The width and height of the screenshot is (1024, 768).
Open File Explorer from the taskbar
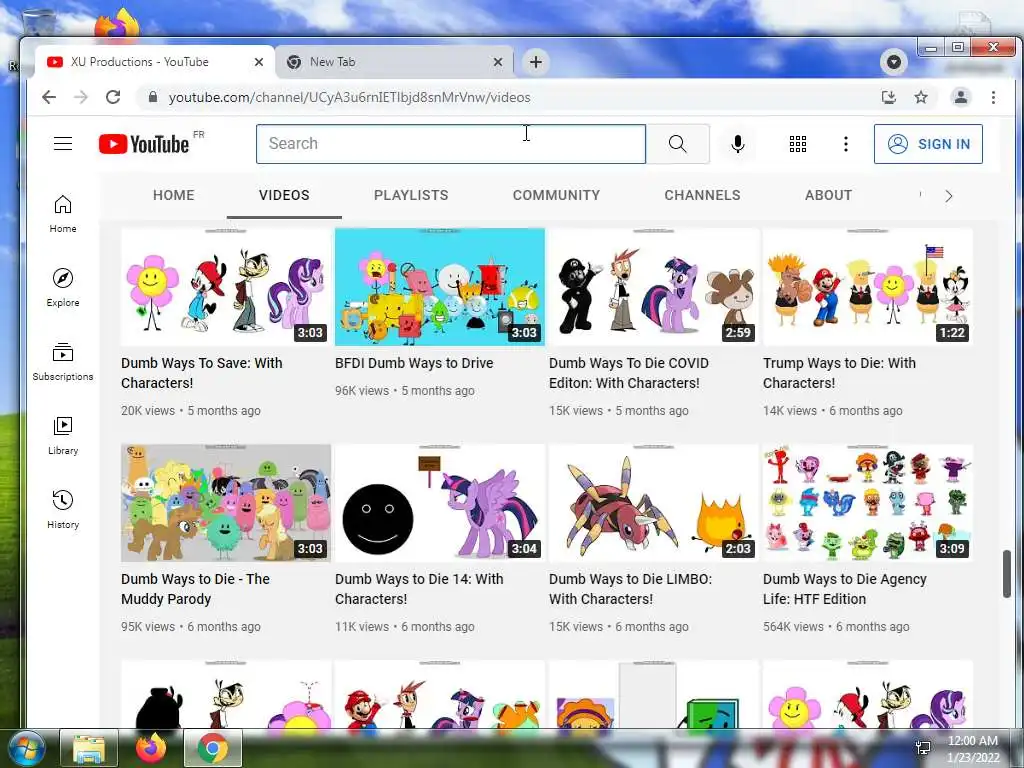(x=89, y=748)
